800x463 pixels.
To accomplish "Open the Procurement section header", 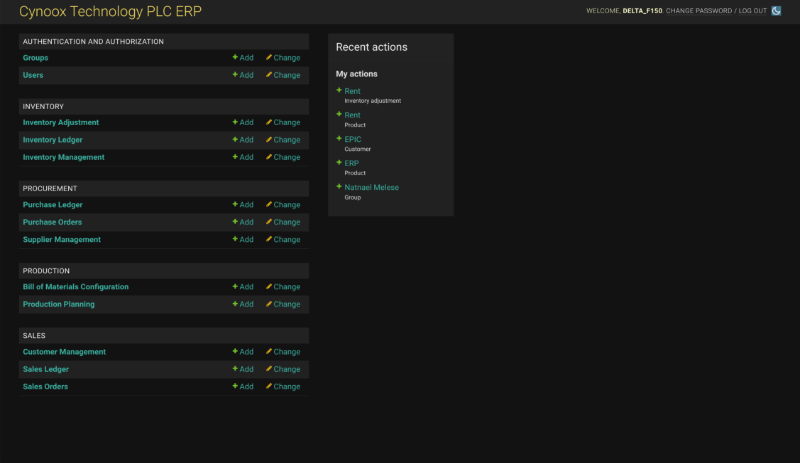I will (x=49, y=188).
